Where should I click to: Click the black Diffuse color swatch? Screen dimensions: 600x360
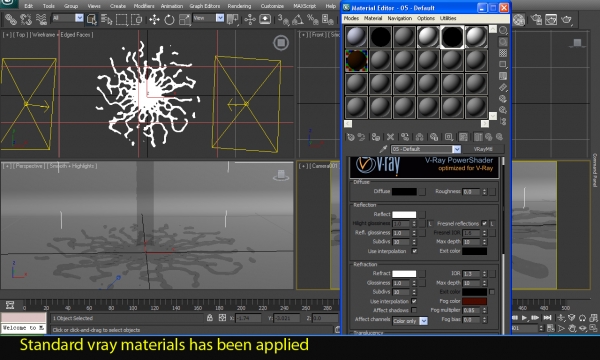pyautogui.click(x=404, y=191)
